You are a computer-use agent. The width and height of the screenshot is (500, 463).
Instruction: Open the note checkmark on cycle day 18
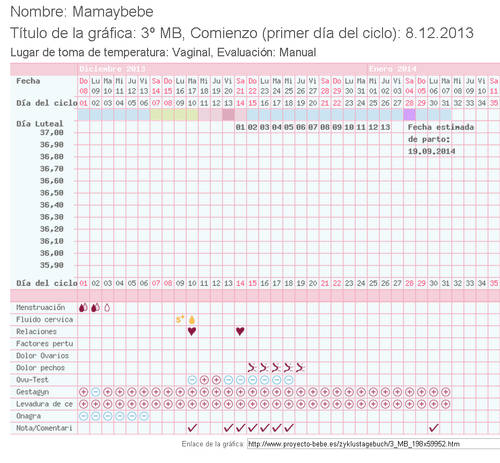(x=289, y=428)
